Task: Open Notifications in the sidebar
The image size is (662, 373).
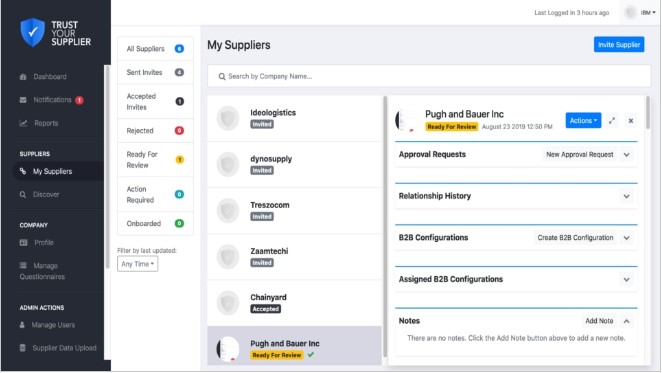Action: click(x=52, y=100)
